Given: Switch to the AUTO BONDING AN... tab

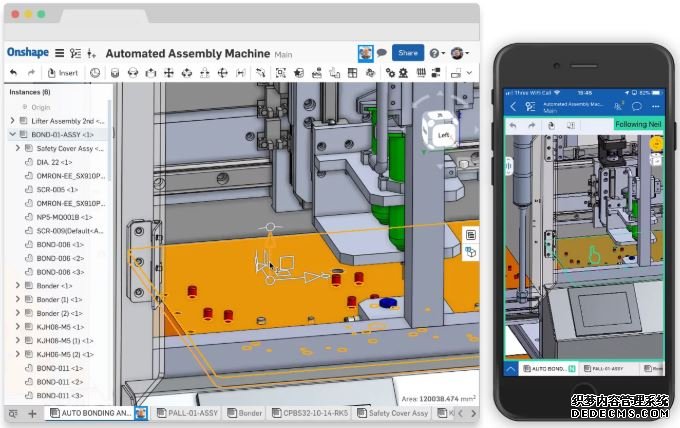Looking at the screenshot, I should pyautogui.click(x=96, y=413).
